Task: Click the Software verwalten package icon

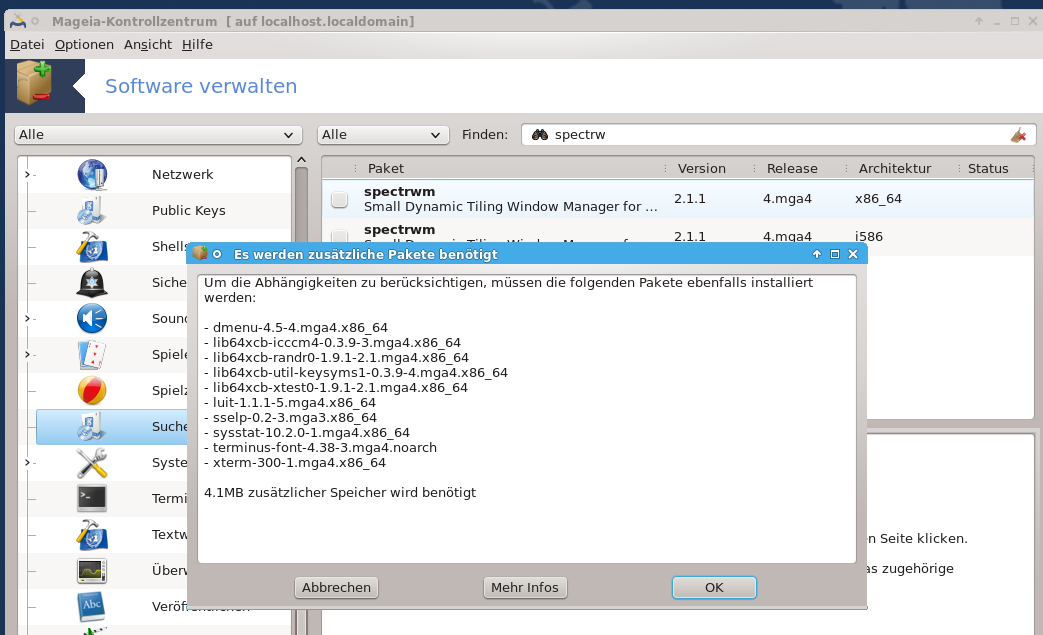Action: click(x=34, y=82)
